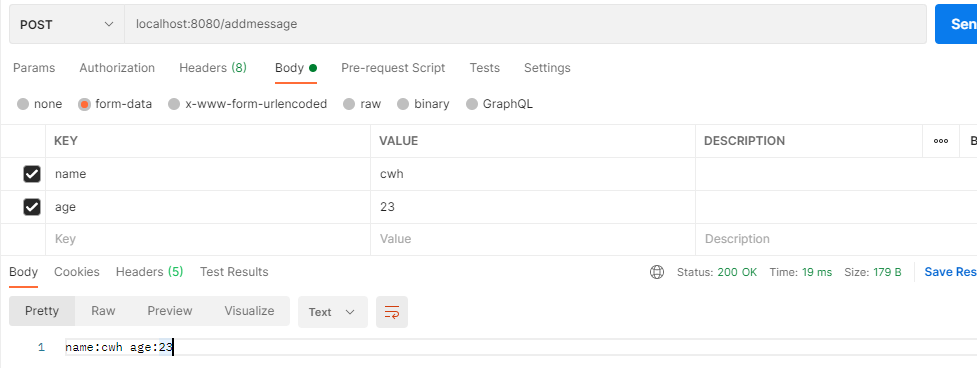The image size is (977, 368).
Task: Click the request URL input field
Action: coord(526,24)
